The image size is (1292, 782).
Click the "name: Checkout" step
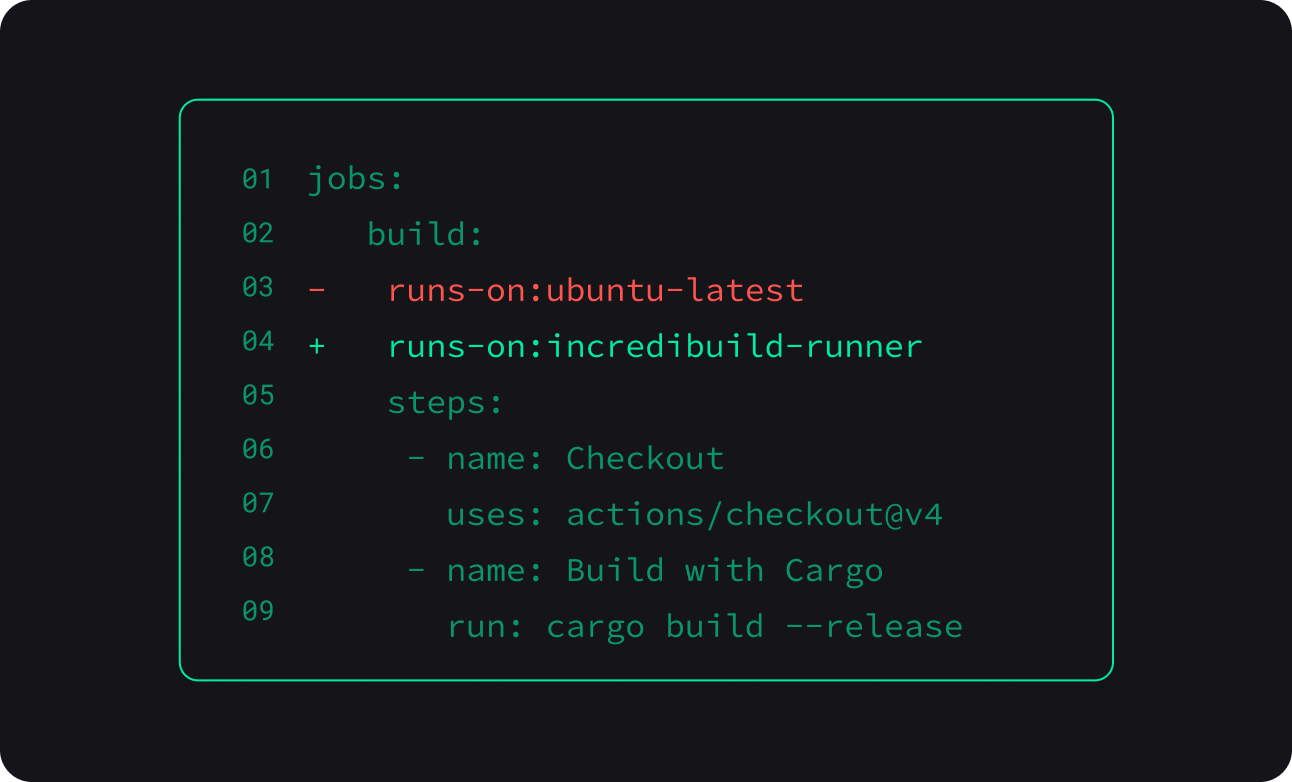pyautogui.click(x=585, y=459)
